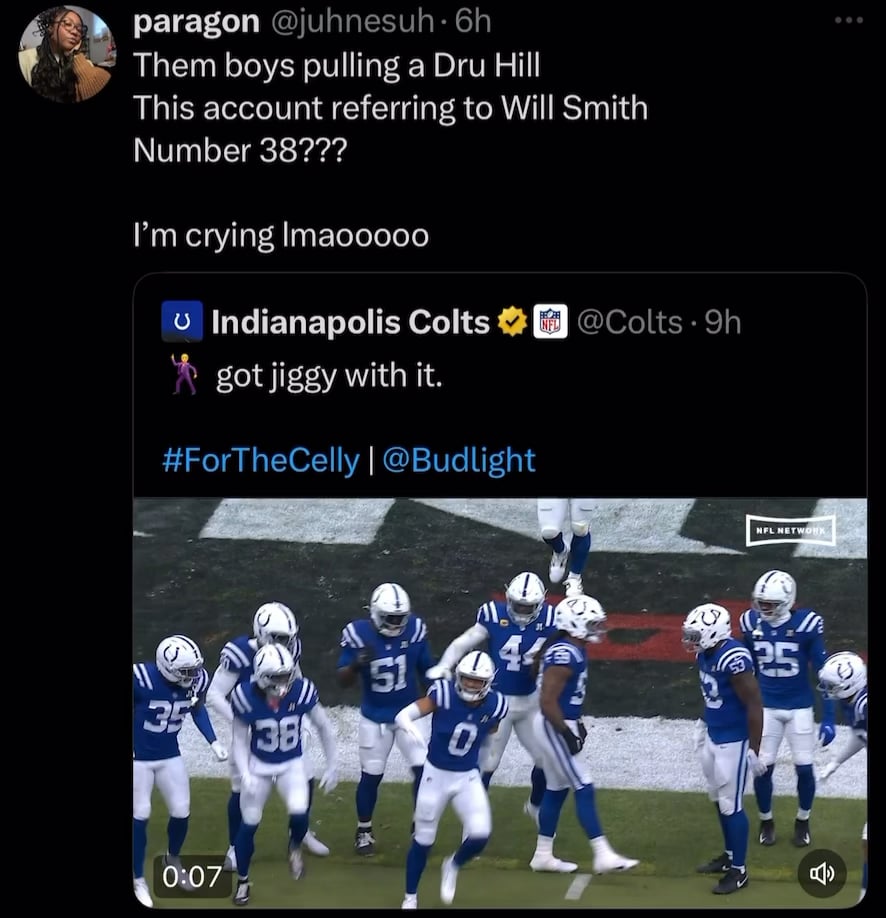Unmute the video with speaker icon
This screenshot has width=886, height=918.
(x=821, y=873)
